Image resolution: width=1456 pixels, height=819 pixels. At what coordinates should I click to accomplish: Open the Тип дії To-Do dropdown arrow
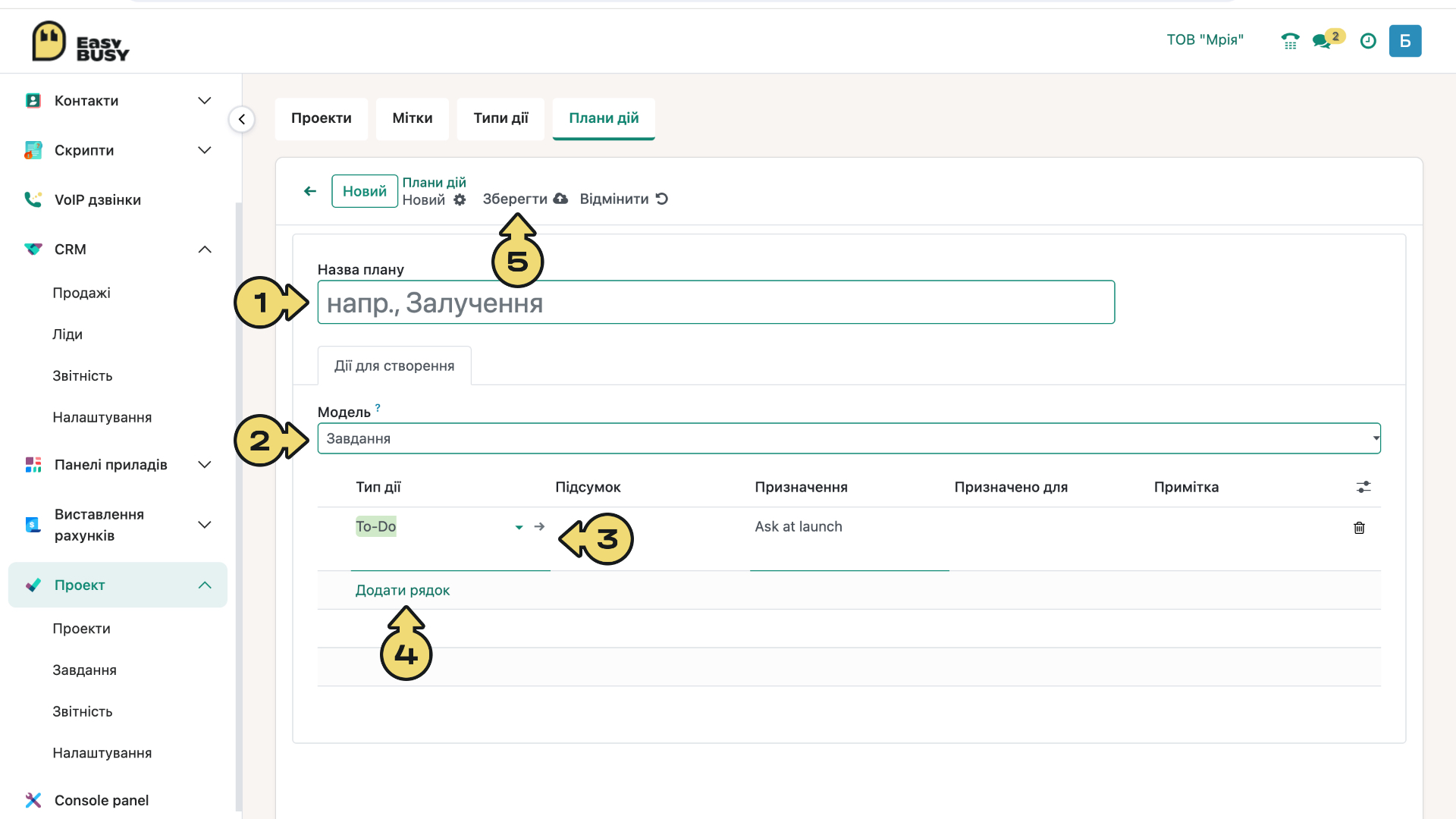pos(519,527)
